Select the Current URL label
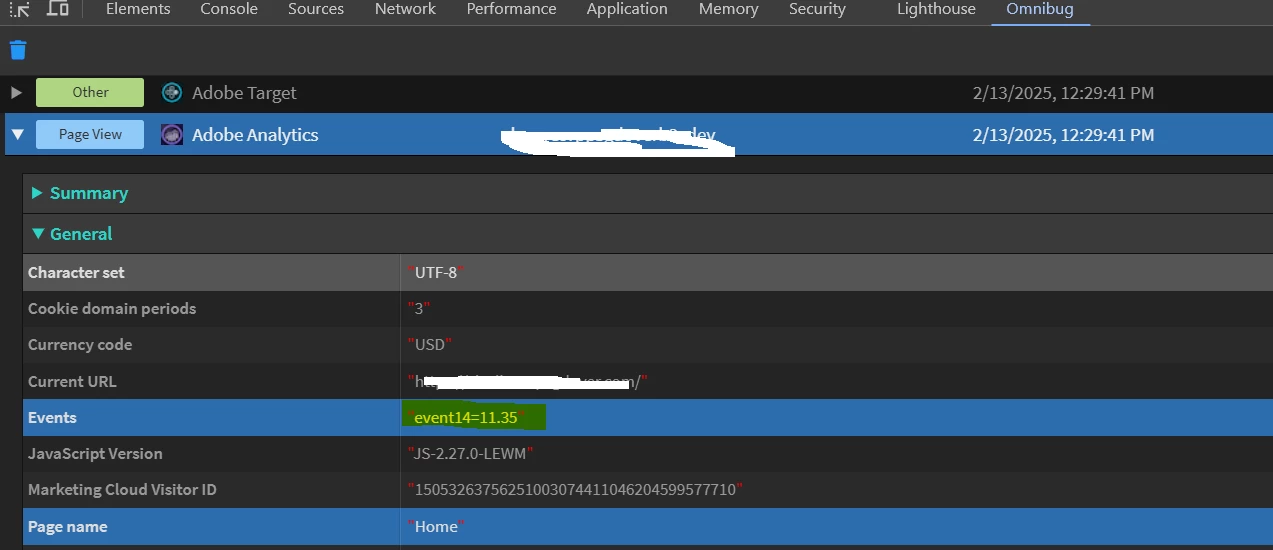Image resolution: width=1273 pixels, height=550 pixels. [x=72, y=381]
